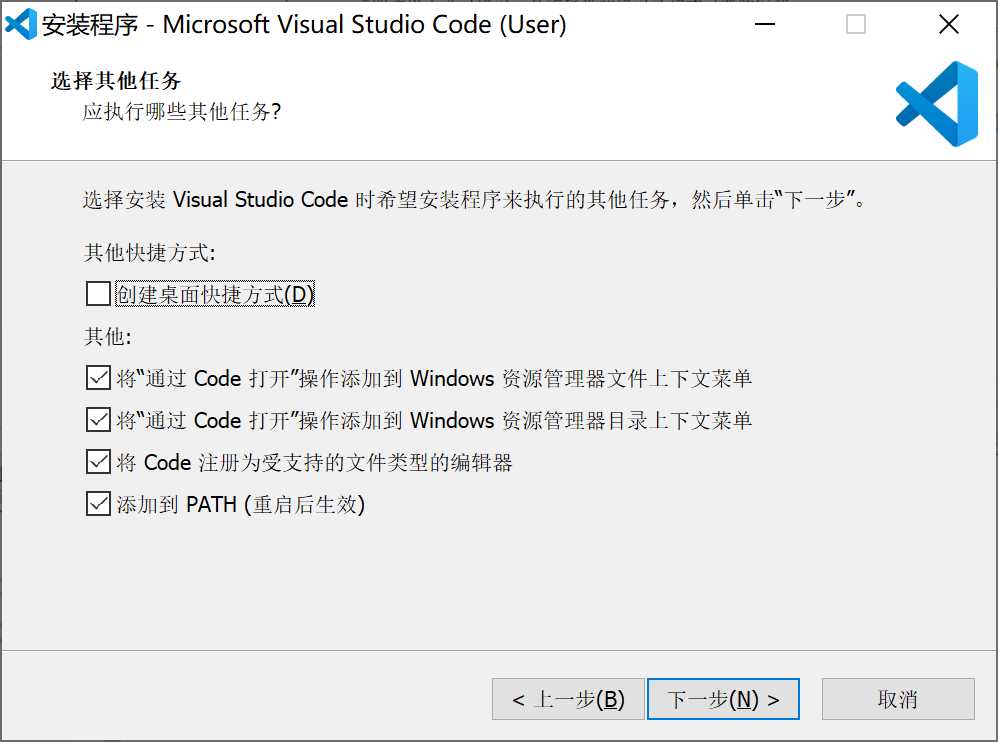
Task: Uncheck the Windows 资源管理器文件上下文菜单 option
Action: pos(98,378)
